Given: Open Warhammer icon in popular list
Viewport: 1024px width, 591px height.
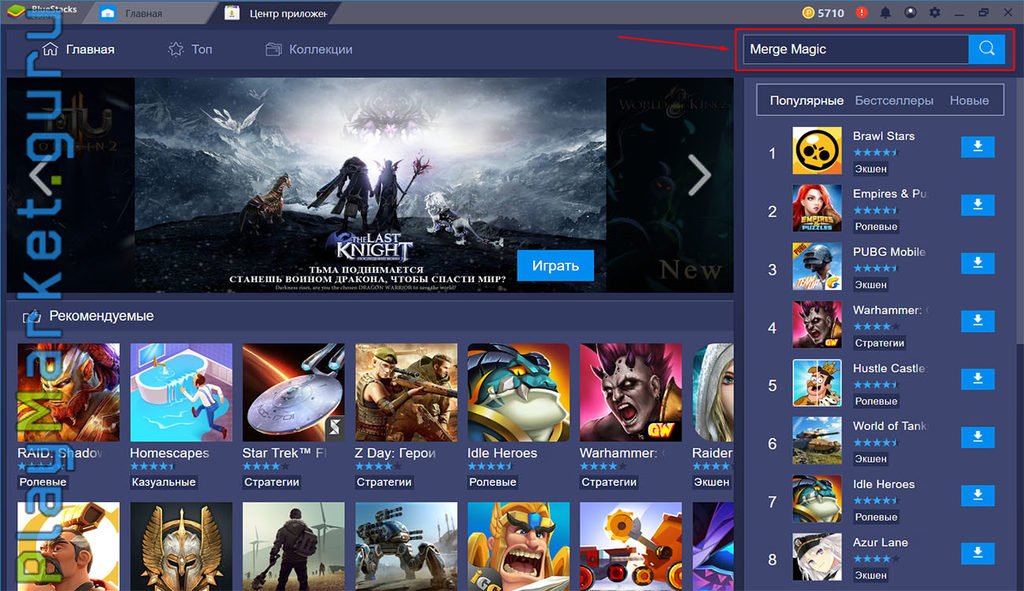Looking at the screenshot, I should pos(817,325).
